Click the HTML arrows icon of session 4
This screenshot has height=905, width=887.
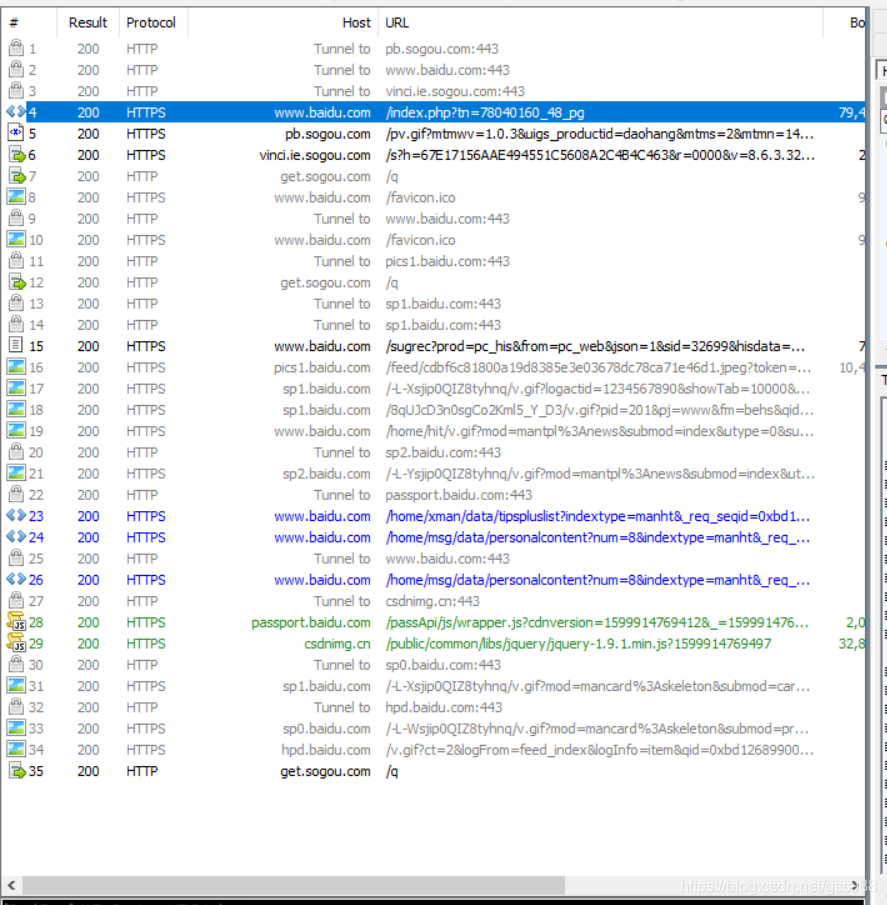(16, 112)
